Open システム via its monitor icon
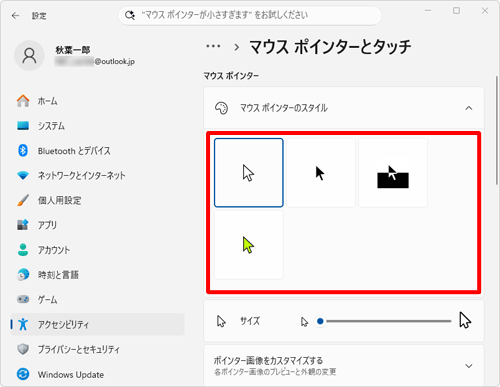500x387 pixels. 23,126
